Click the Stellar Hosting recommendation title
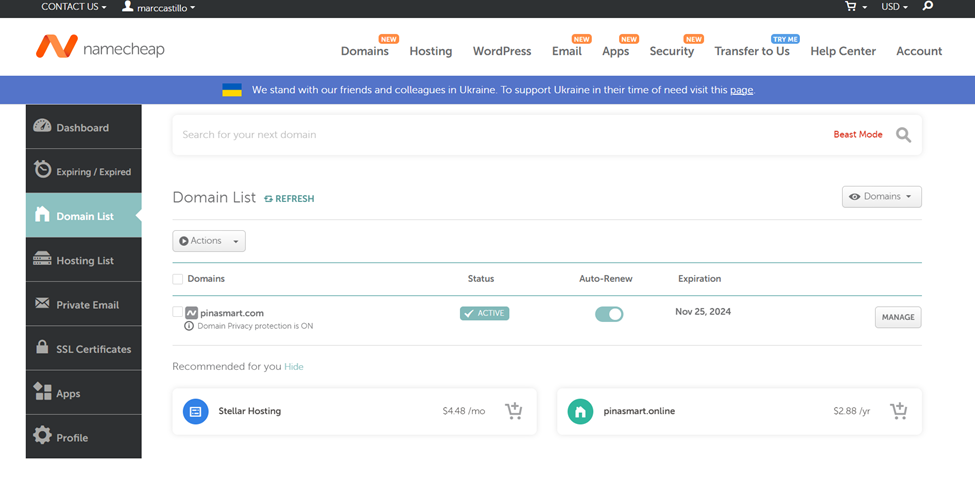Image resolution: width=975 pixels, height=478 pixels. [249, 411]
